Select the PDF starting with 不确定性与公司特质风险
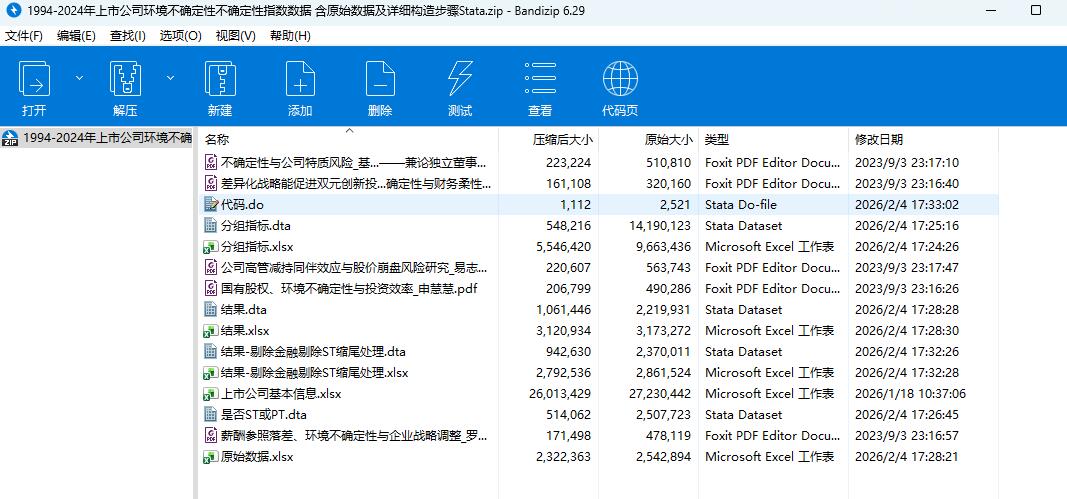Viewport: 1067px width, 499px height. coord(355,162)
